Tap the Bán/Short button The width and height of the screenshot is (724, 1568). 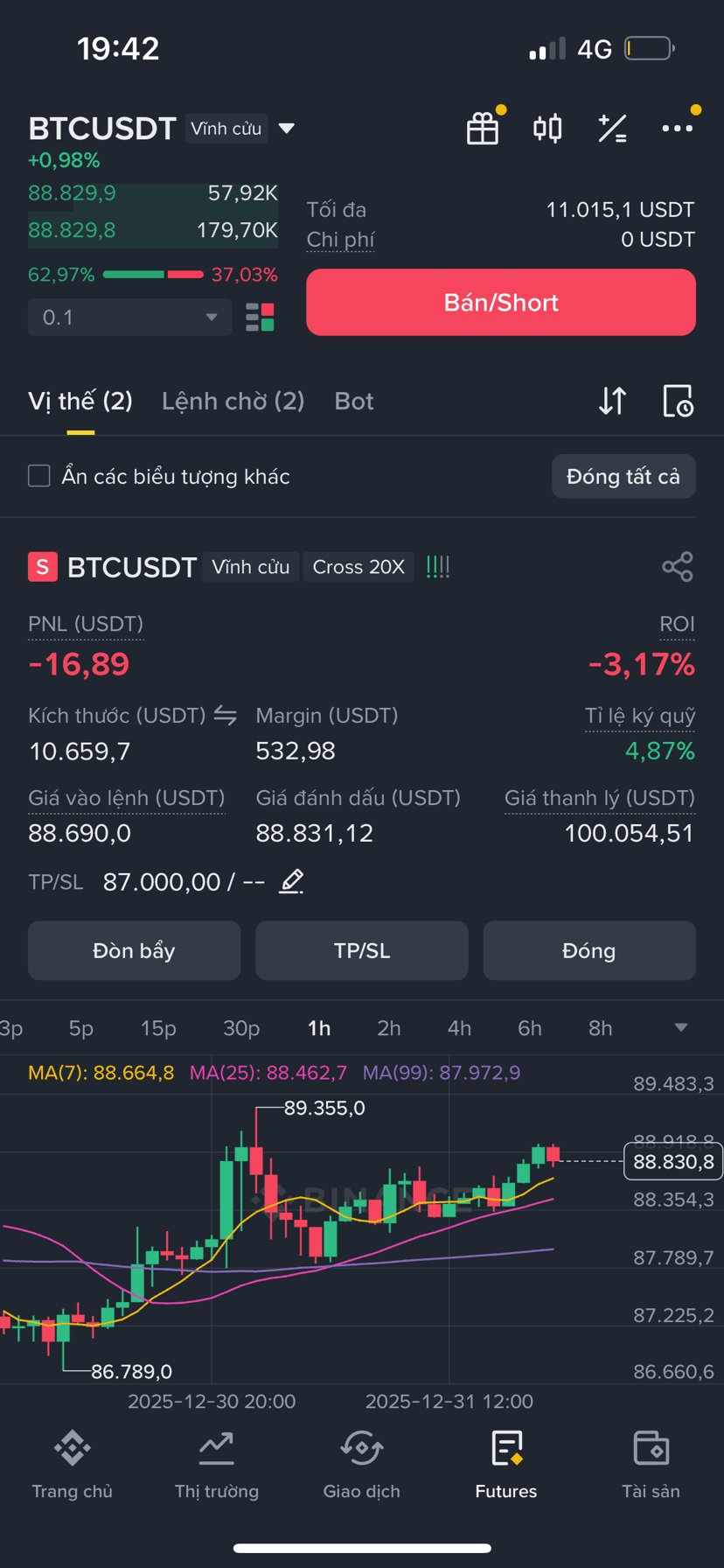(x=501, y=302)
